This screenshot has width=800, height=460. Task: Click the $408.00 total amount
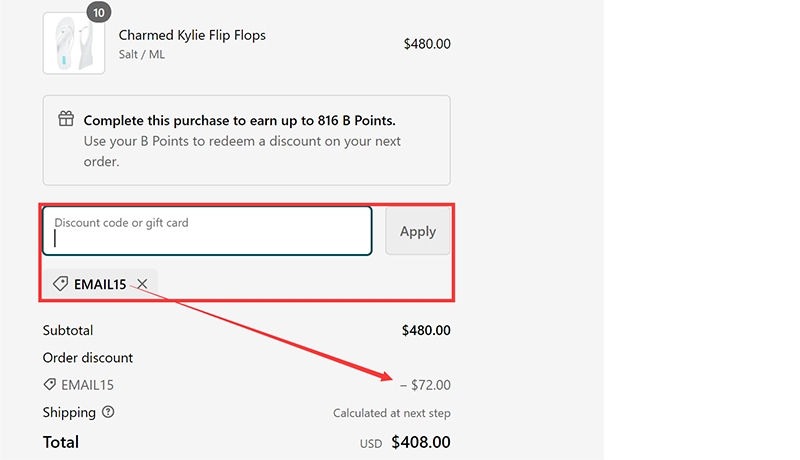pos(420,442)
